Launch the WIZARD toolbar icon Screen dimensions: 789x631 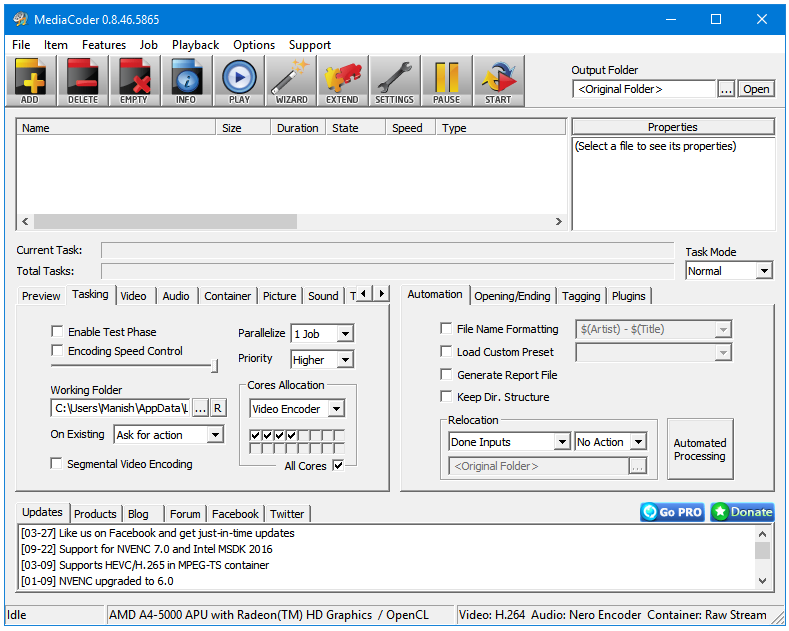pos(291,81)
